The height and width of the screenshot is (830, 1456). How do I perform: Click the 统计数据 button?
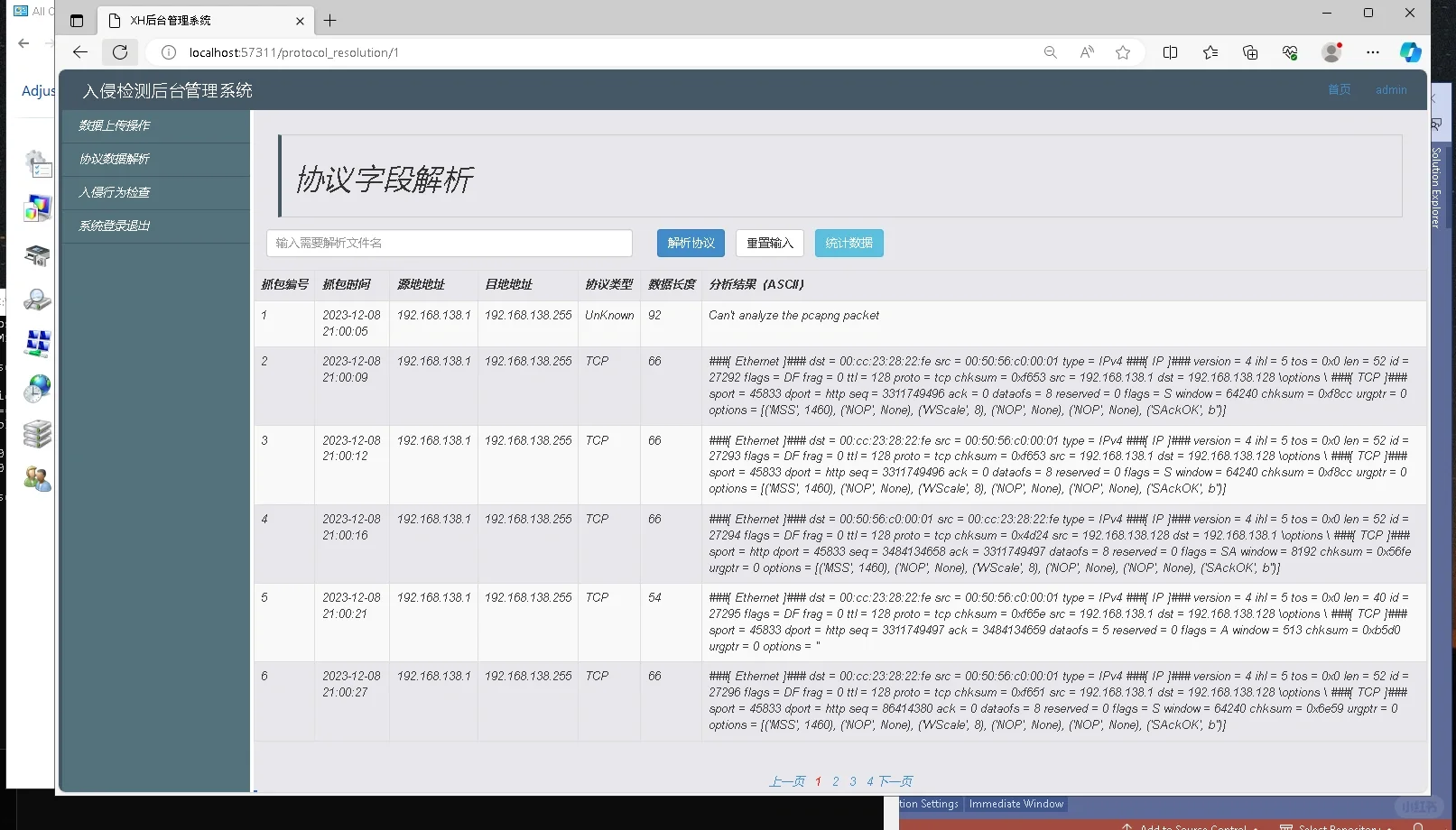[848, 243]
